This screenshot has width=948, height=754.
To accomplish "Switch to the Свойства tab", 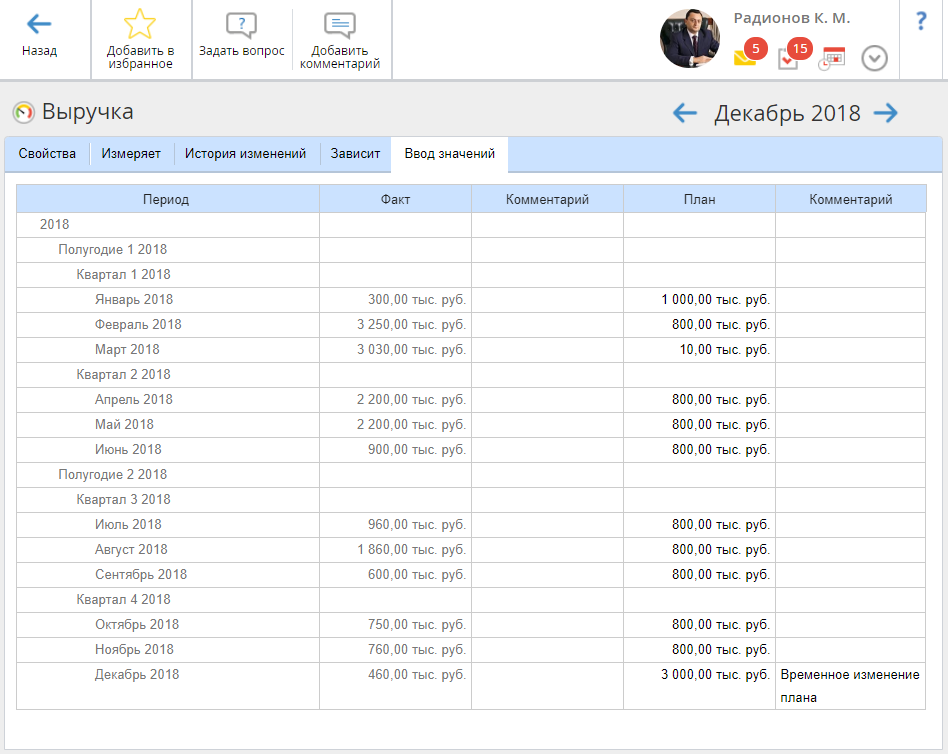I will click(47, 154).
